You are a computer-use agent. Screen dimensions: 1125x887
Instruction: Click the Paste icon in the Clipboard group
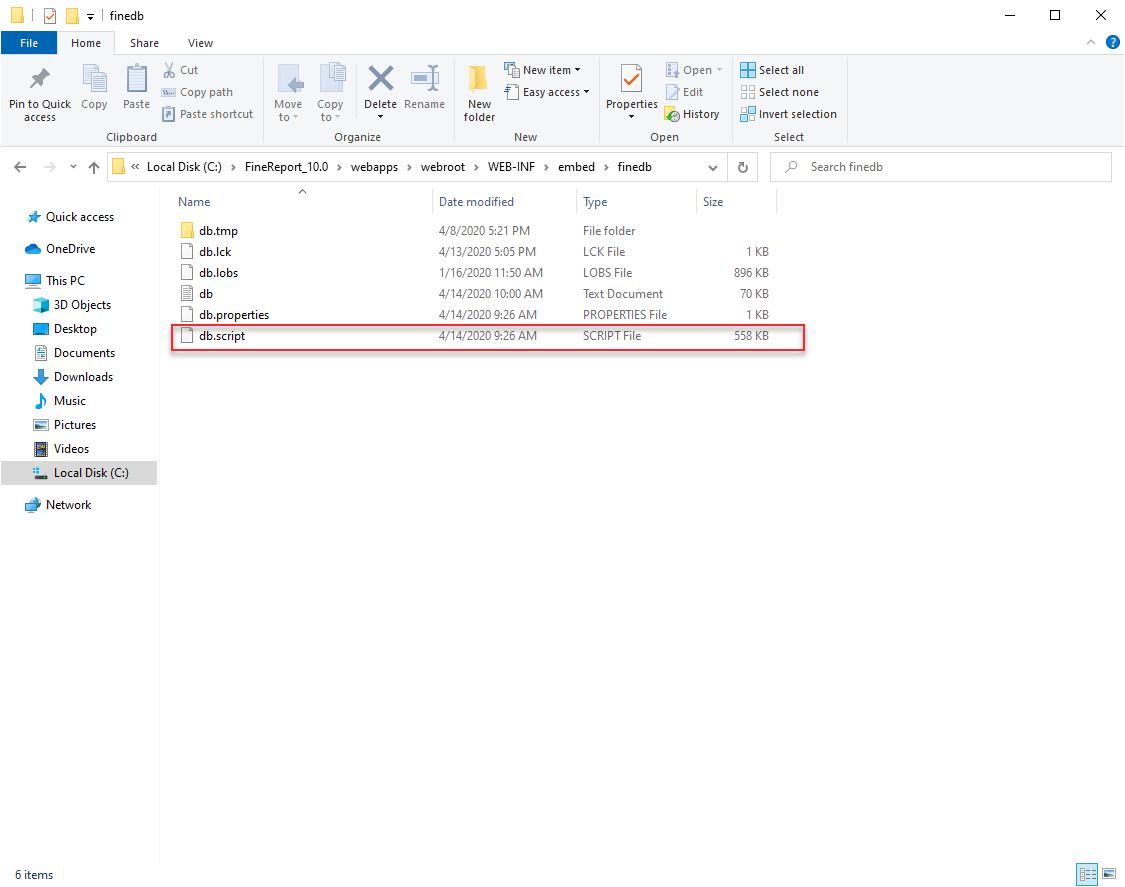coord(136,88)
